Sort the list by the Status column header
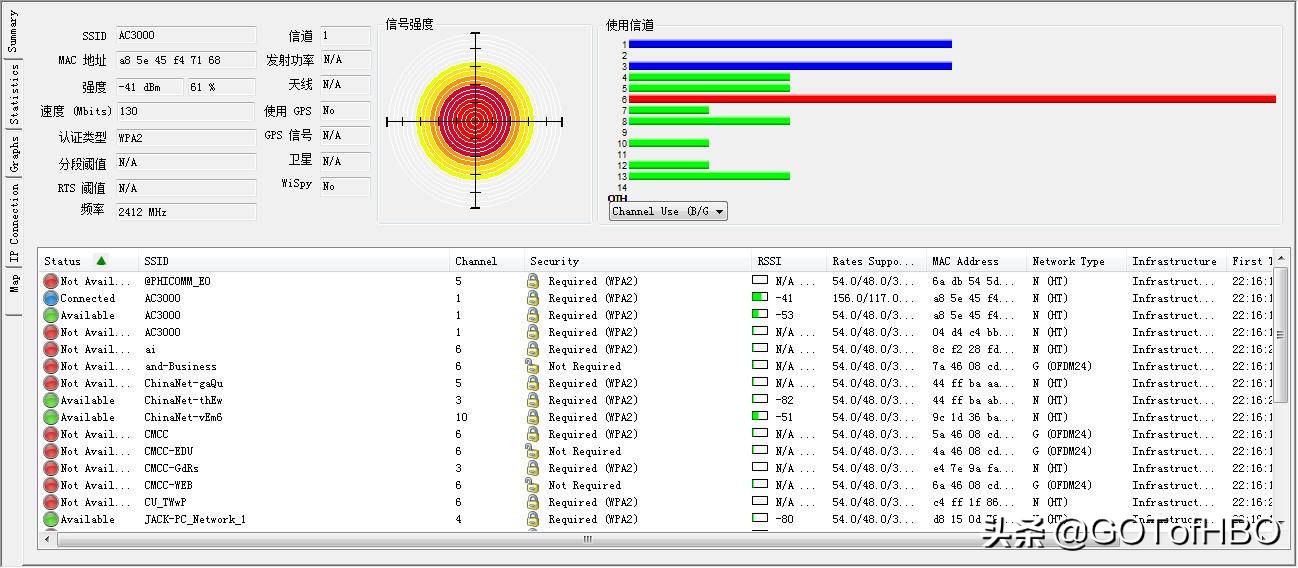1298x568 pixels. click(88, 261)
